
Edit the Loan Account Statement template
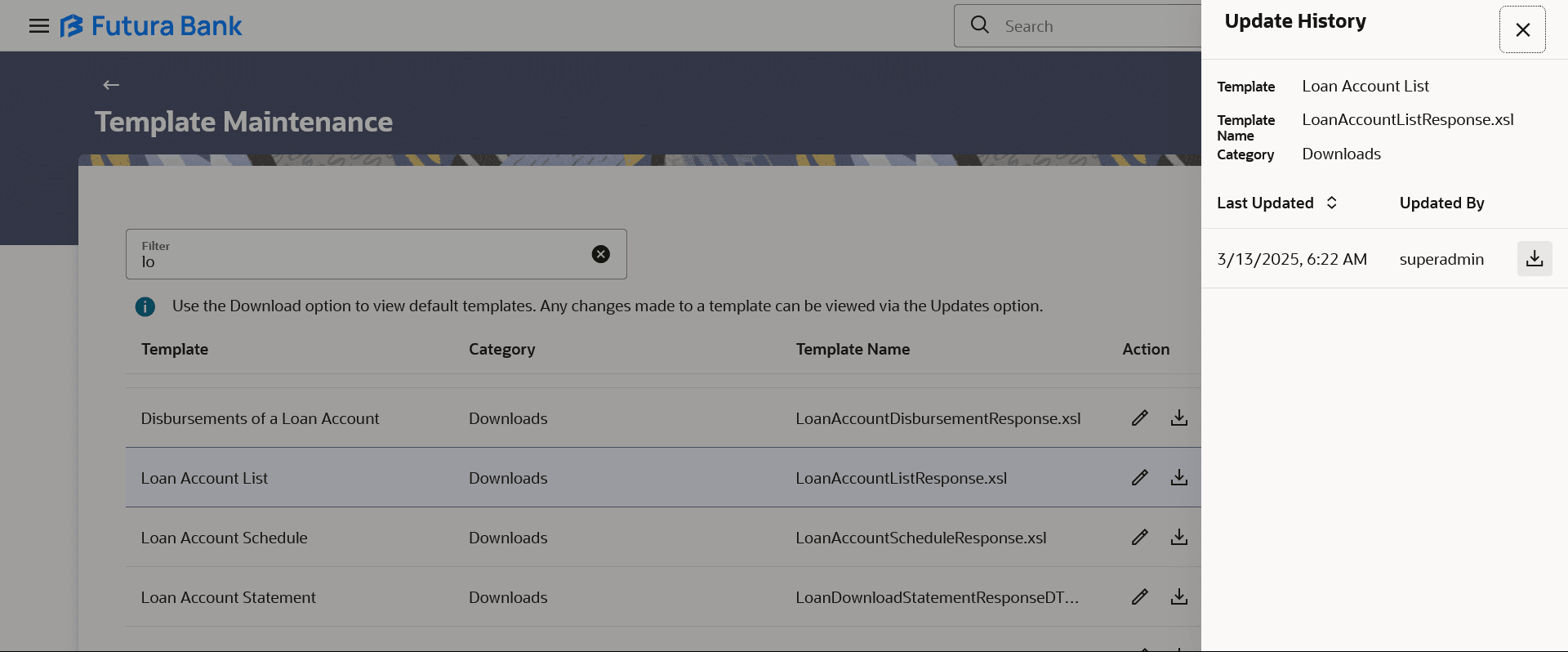click(1140, 596)
